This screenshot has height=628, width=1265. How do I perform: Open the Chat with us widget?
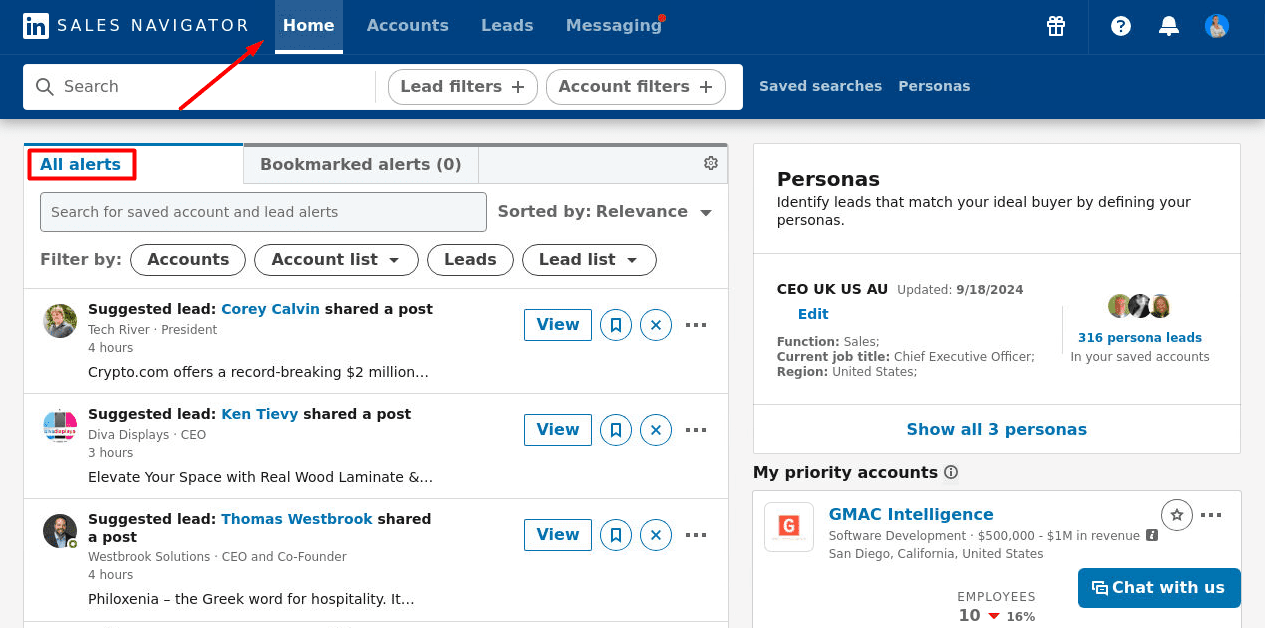click(x=1159, y=588)
